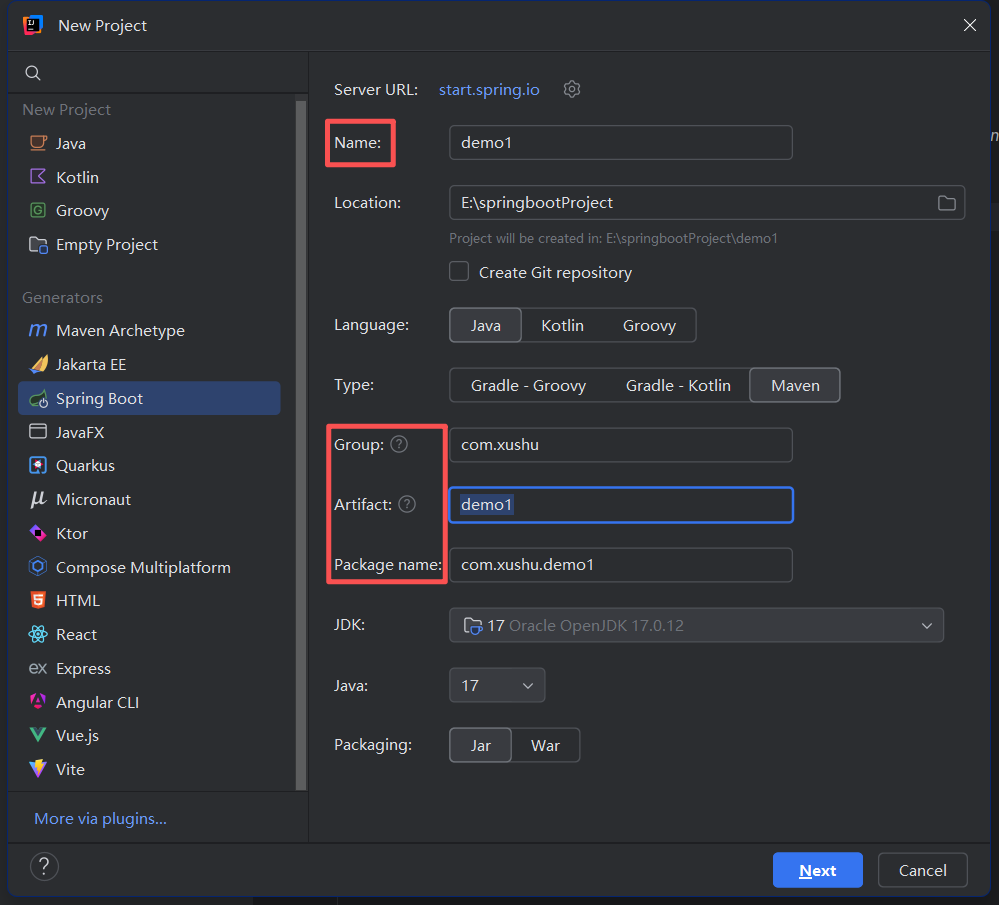Click the Kotlin logo icon
This screenshot has height=905, width=999.
[x=38, y=177]
